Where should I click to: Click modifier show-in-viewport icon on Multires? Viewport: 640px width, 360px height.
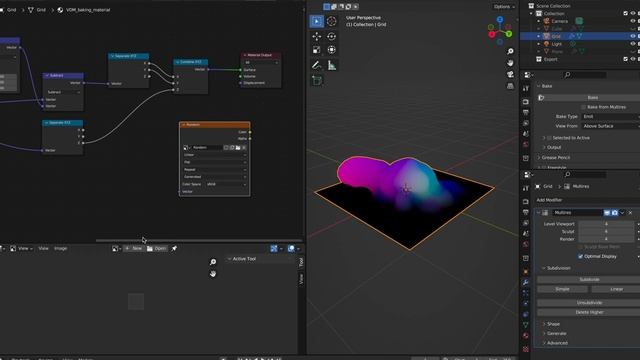pos(607,213)
